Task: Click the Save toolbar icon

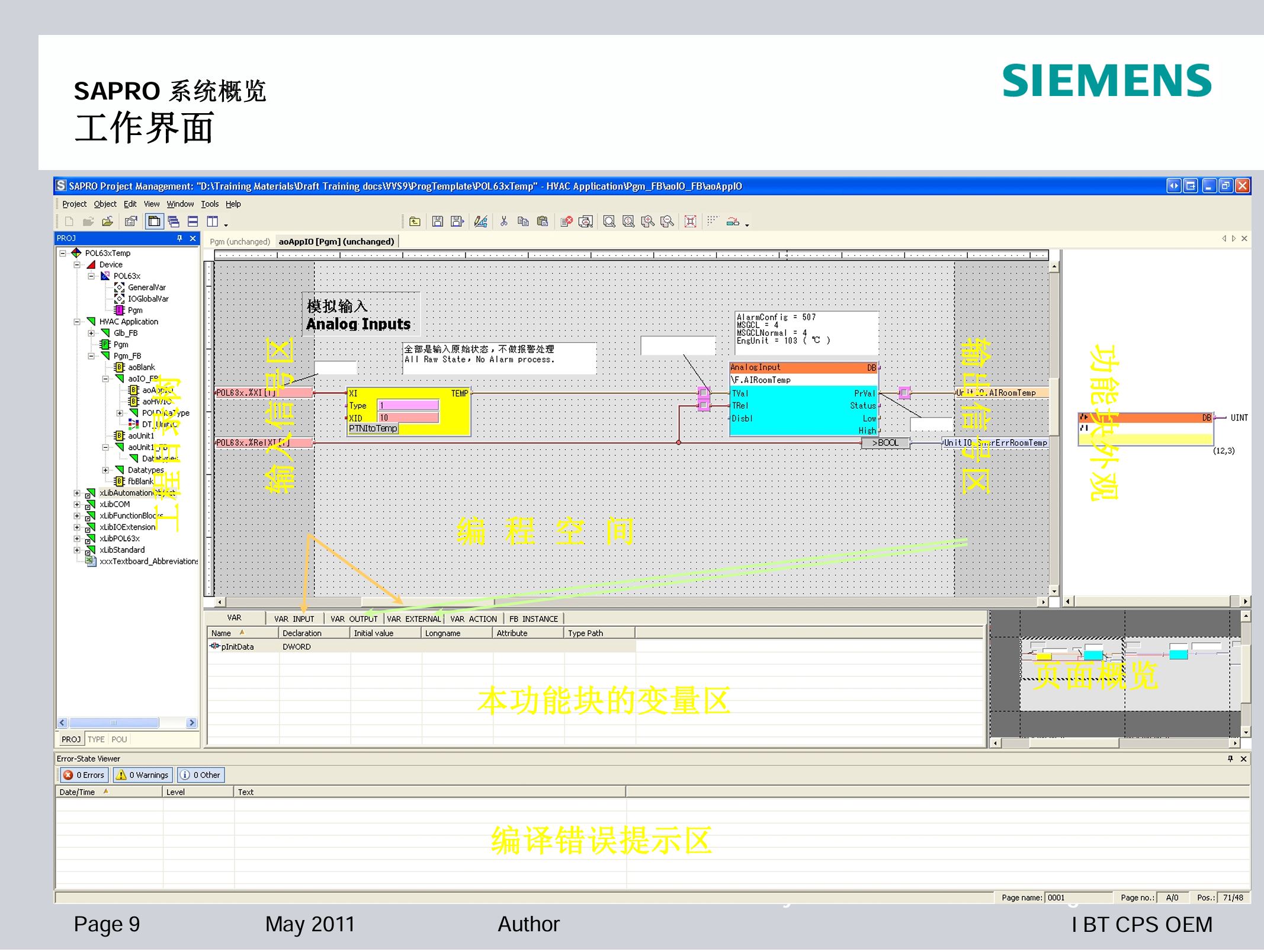Action: pos(437,222)
